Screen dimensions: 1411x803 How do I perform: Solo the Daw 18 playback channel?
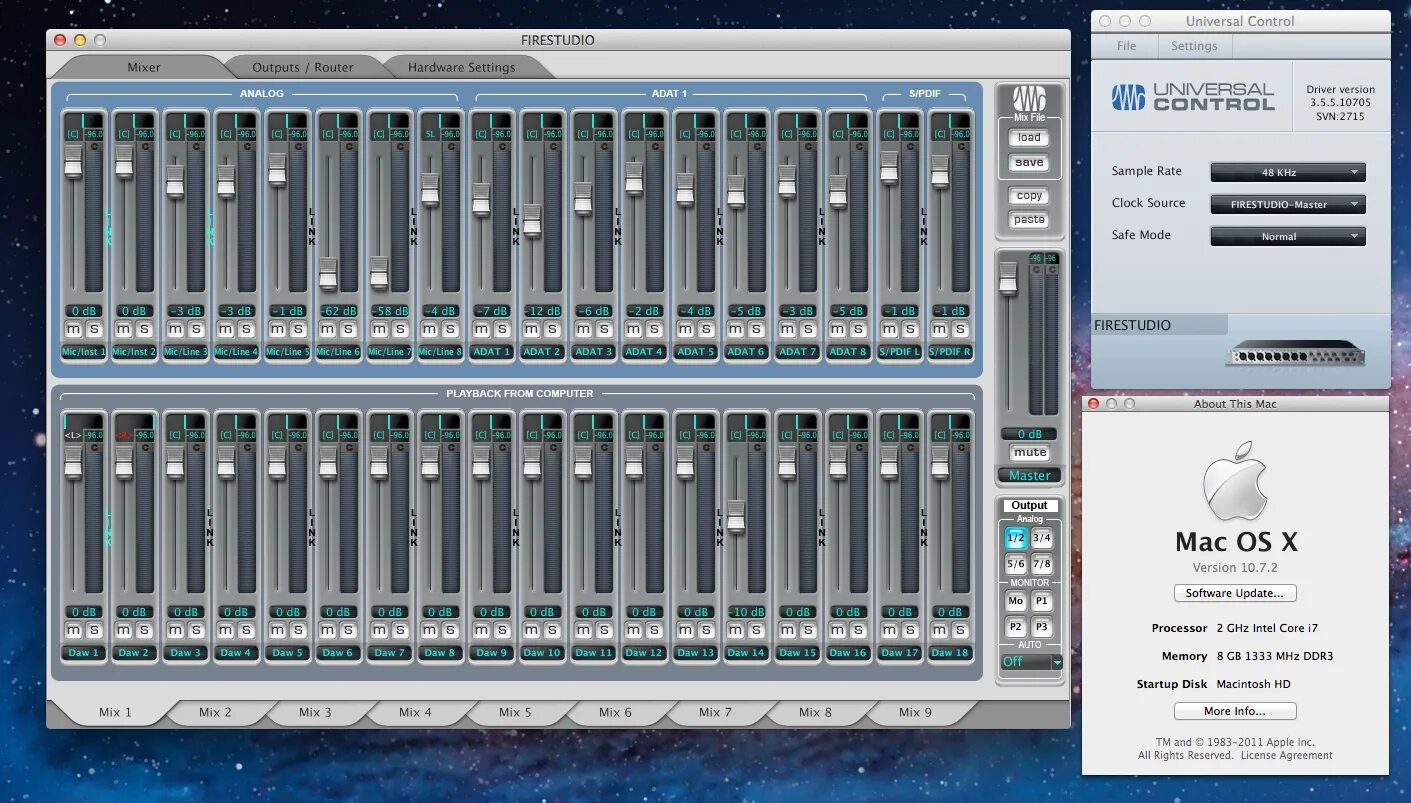pos(961,630)
